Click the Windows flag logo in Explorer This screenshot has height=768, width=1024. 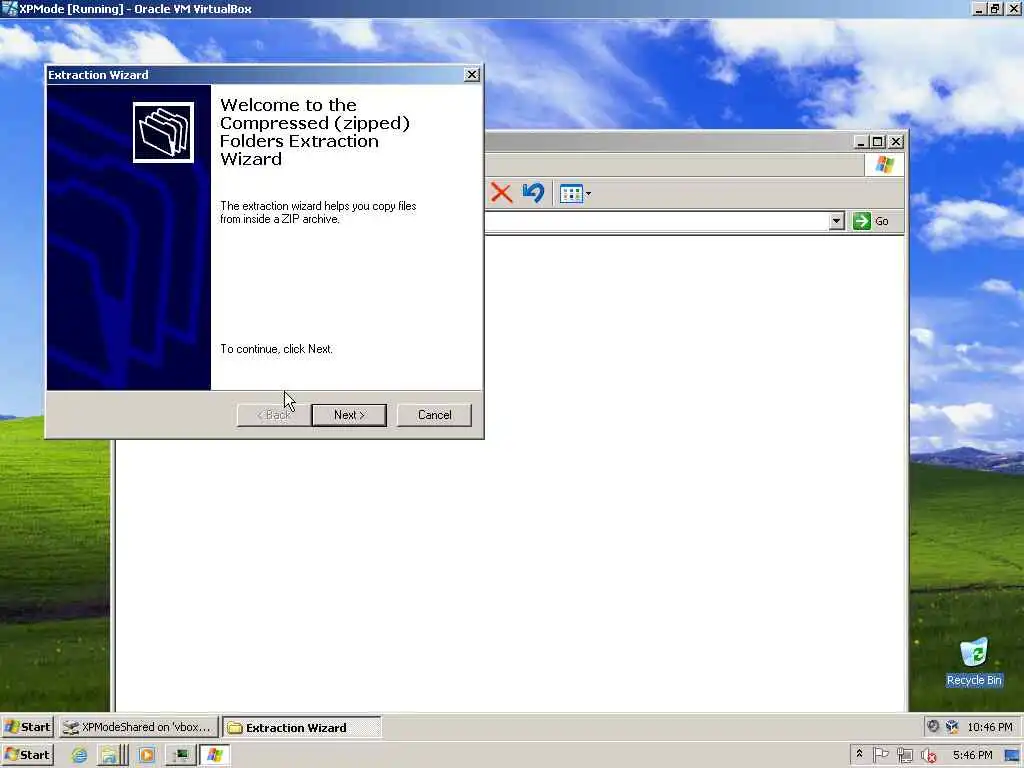885,165
